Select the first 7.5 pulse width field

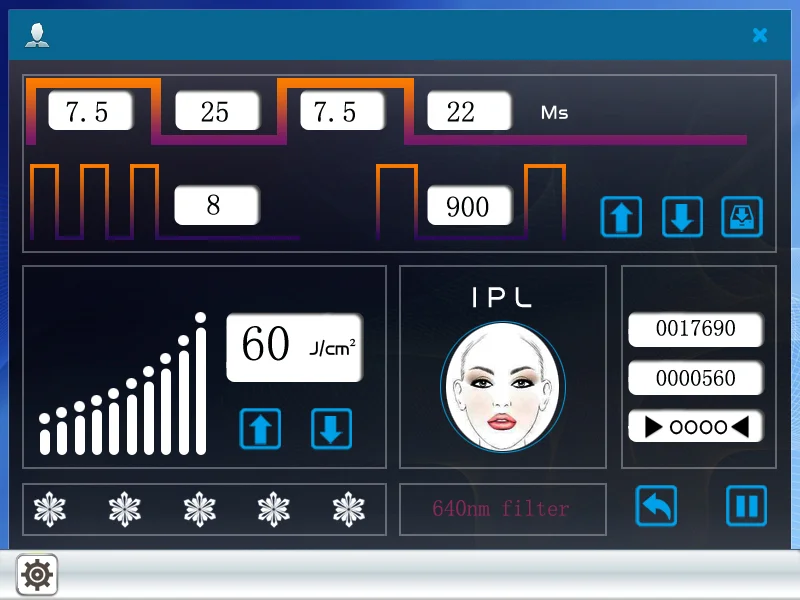point(90,112)
